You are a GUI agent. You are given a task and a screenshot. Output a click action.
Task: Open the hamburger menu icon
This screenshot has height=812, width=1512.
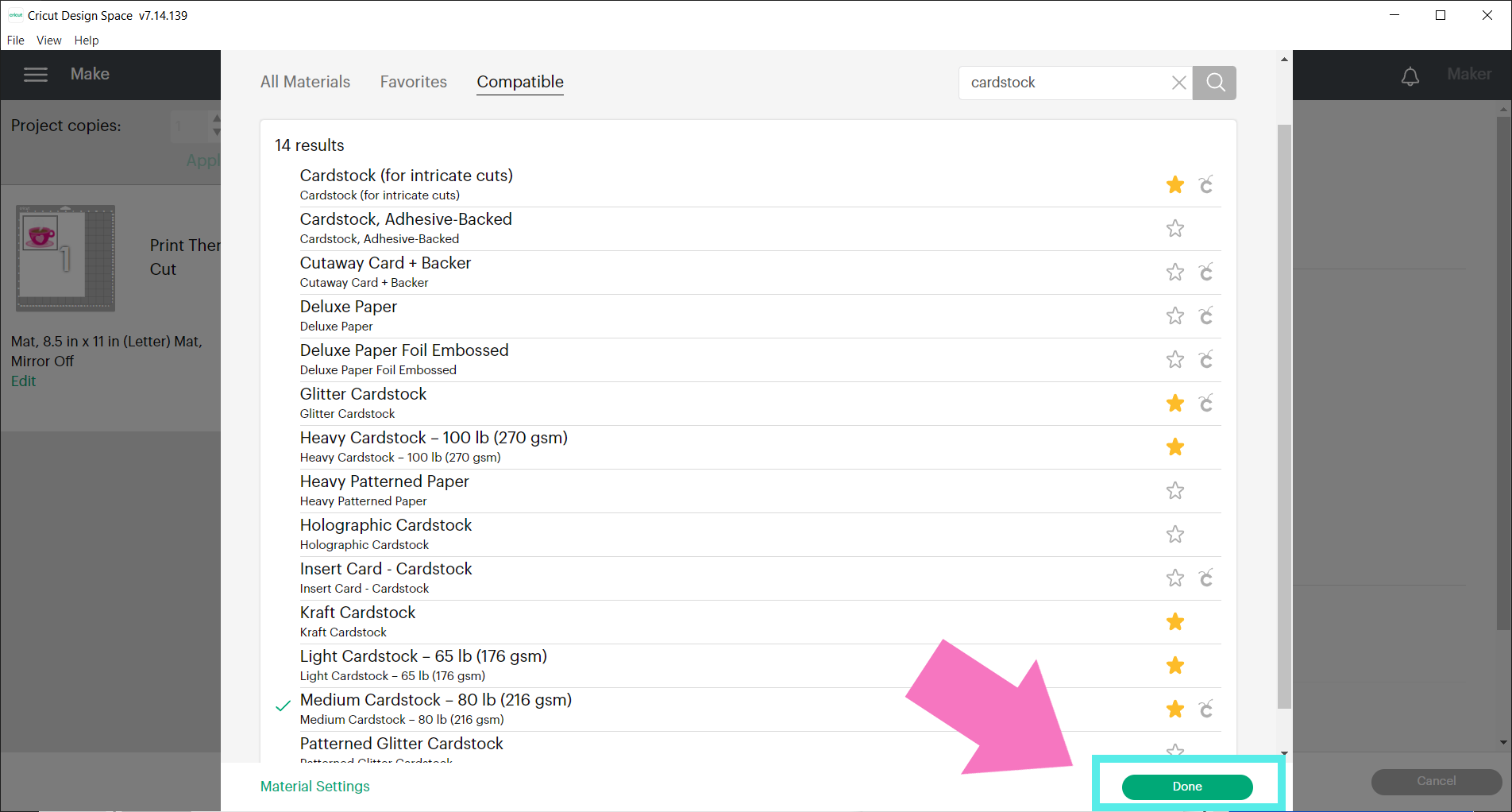coord(36,75)
